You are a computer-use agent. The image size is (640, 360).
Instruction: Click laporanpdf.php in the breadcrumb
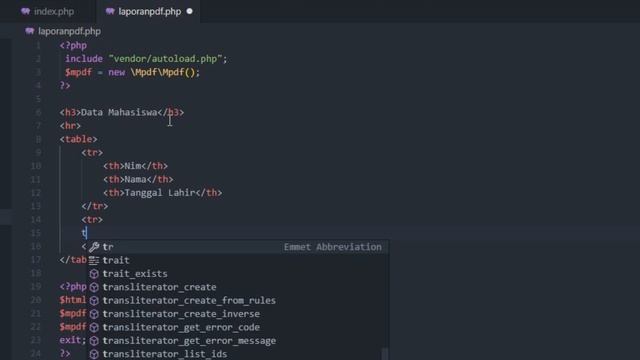click(x=69, y=31)
